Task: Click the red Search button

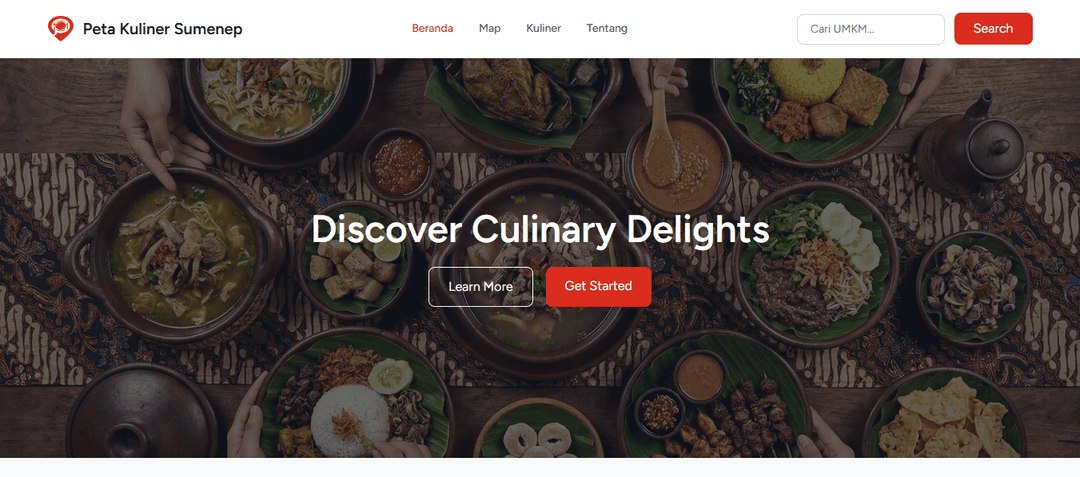Action: coord(993,29)
